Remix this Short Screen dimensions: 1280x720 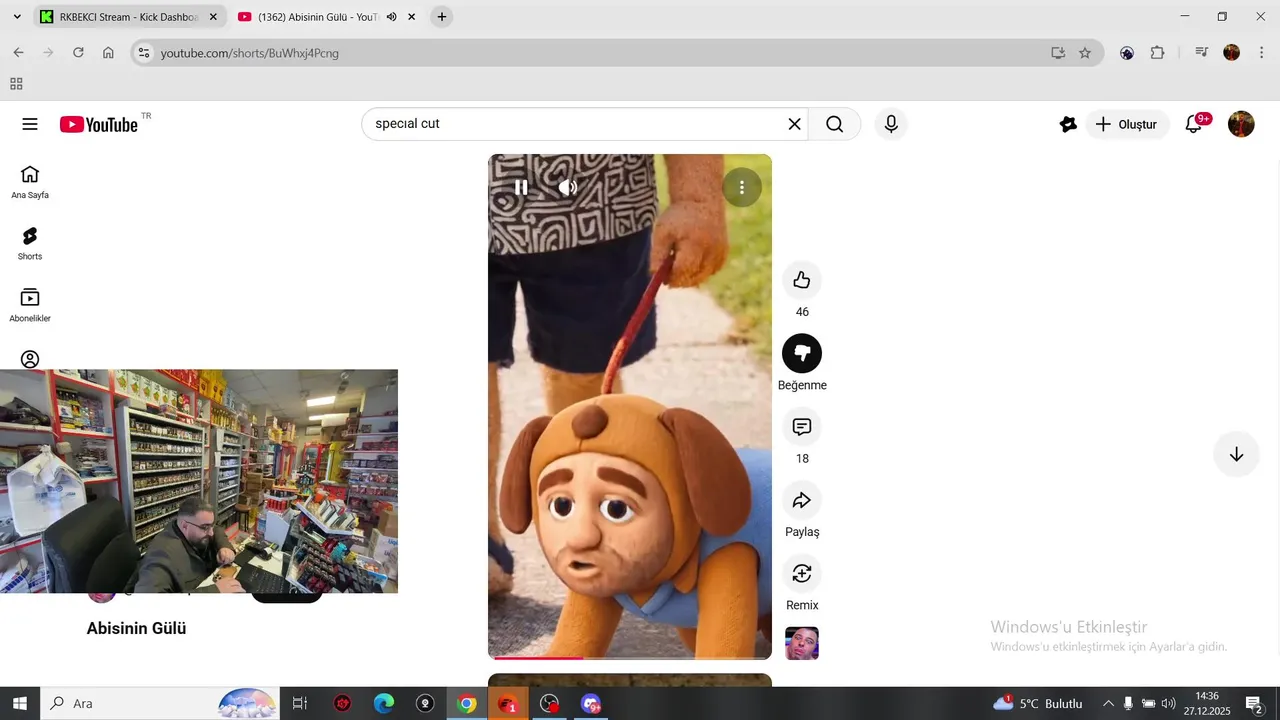click(x=802, y=573)
